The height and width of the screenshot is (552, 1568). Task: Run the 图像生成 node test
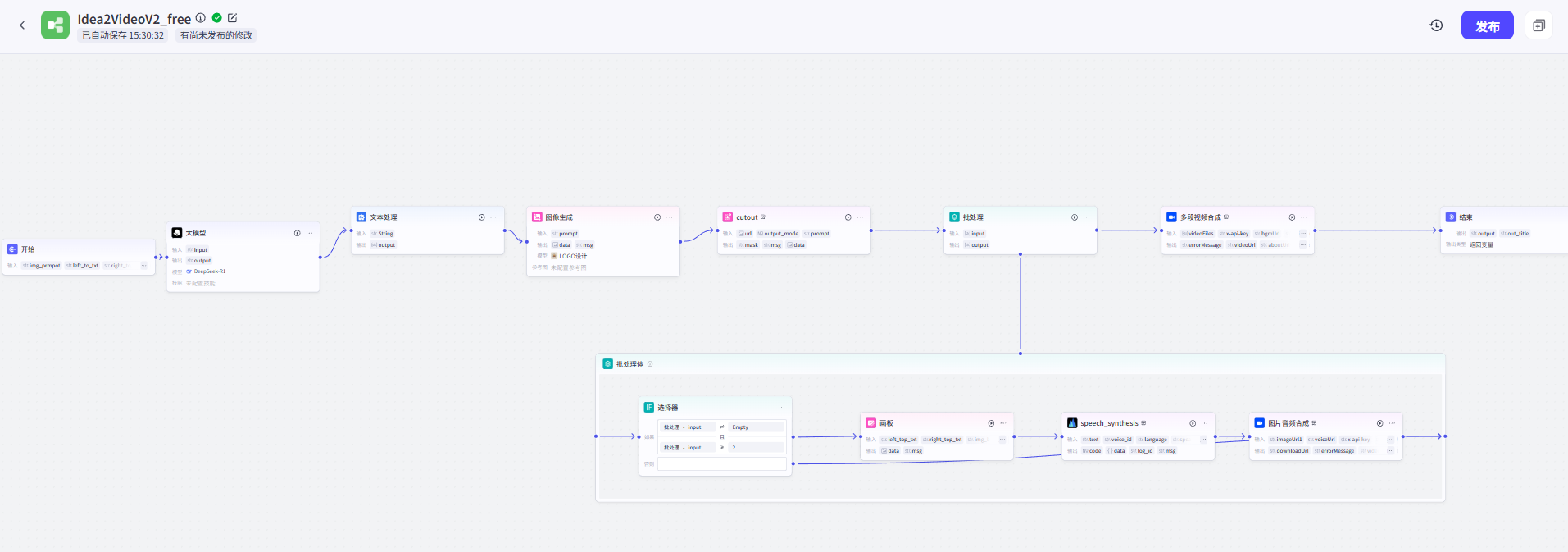[x=657, y=217]
